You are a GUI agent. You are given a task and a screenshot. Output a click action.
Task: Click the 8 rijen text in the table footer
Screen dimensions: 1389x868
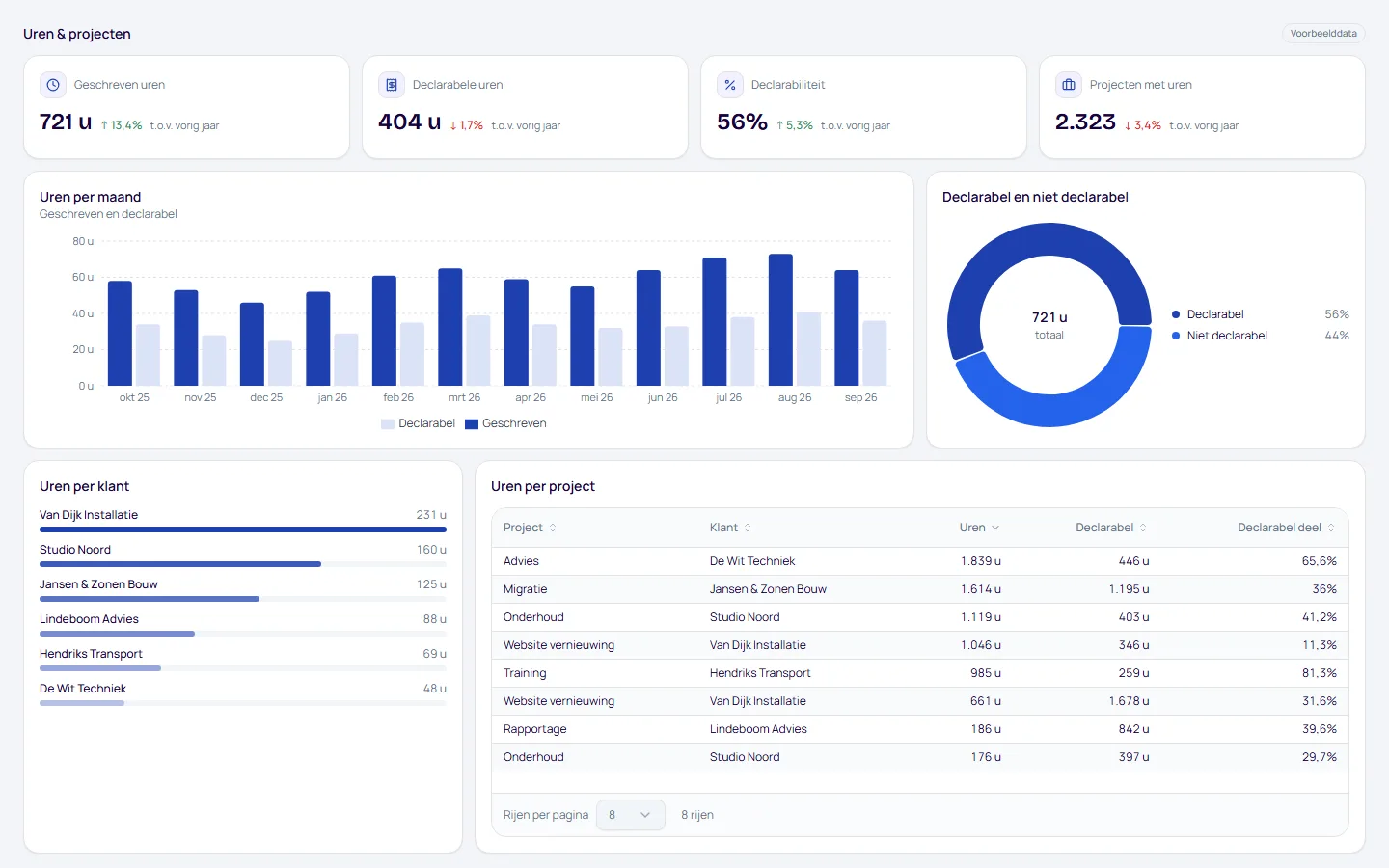point(697,815)
